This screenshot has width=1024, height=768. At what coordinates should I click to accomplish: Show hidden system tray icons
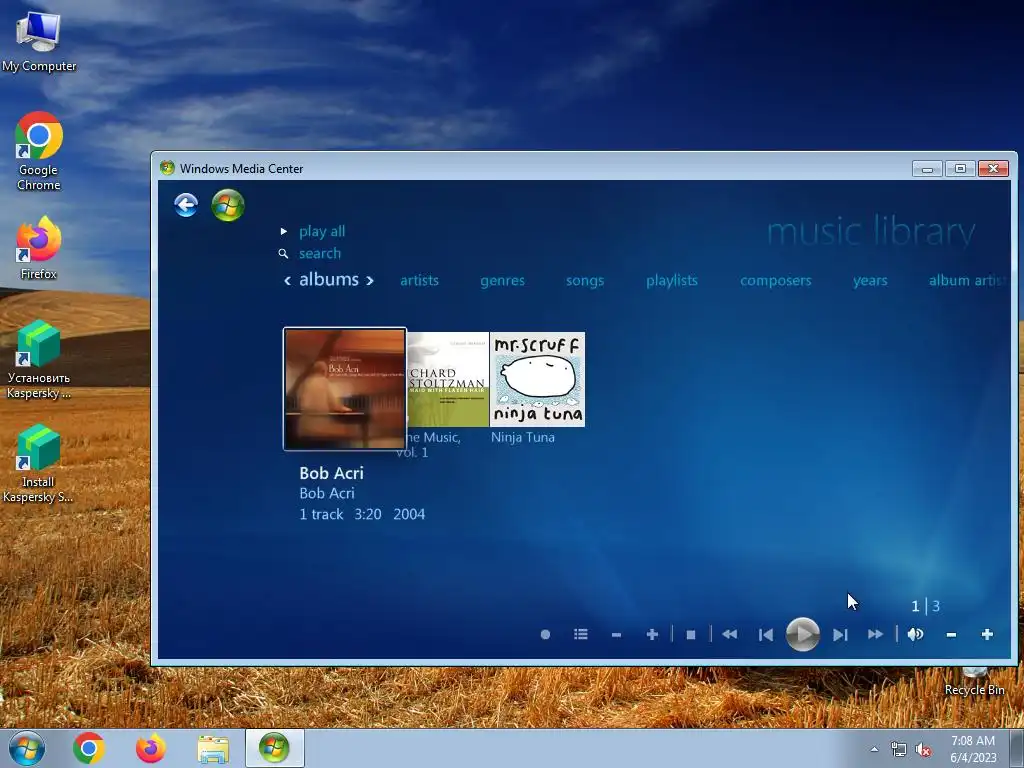874,749
